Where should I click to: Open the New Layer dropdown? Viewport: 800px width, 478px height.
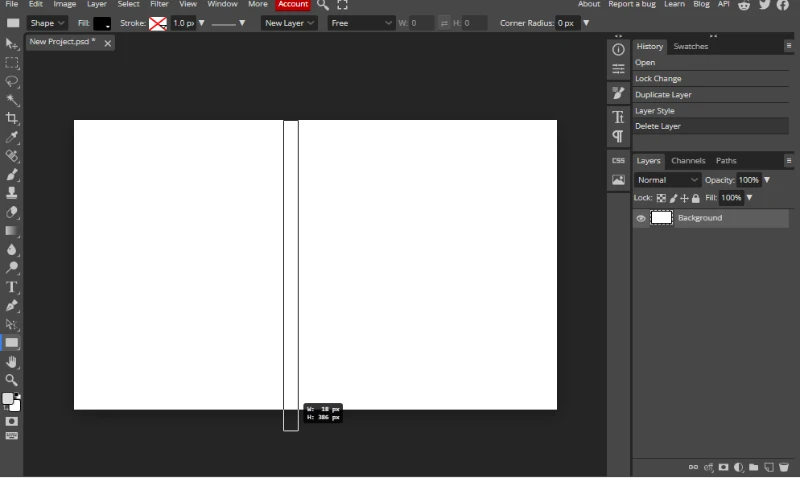point(289,23)
